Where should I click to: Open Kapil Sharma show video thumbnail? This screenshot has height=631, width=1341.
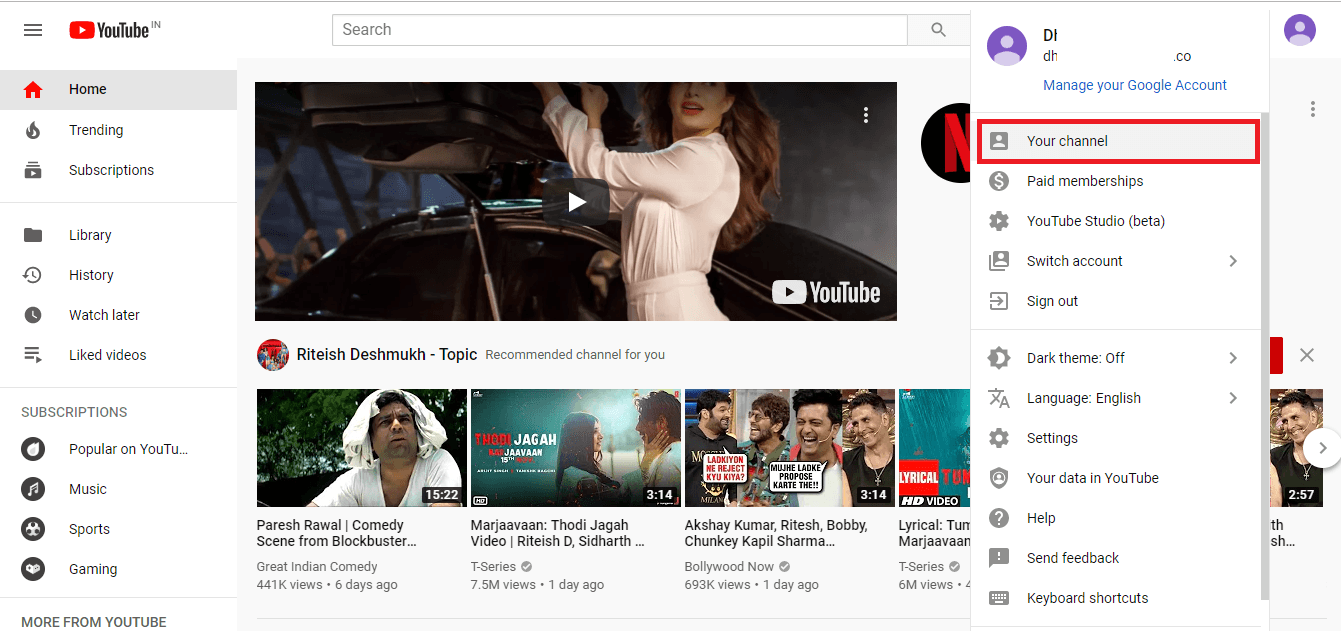point(790,448)
